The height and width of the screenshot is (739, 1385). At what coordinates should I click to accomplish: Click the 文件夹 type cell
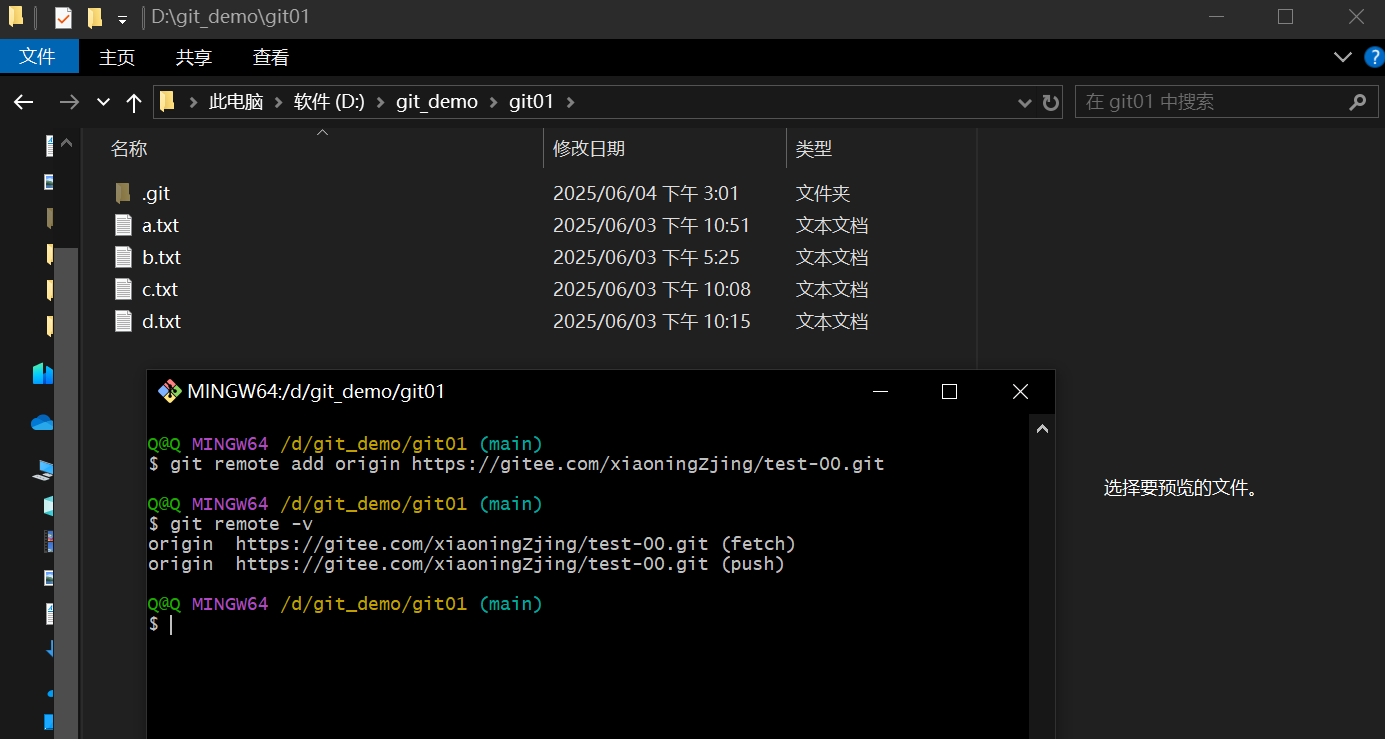pyautogui.click(x=823, y=194)
